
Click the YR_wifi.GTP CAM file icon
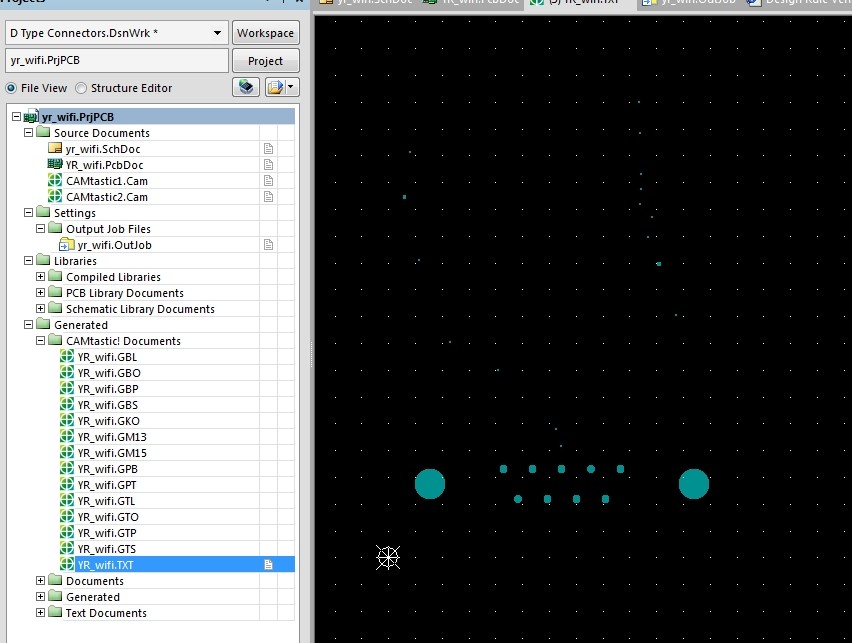click(x=67, y=533)
